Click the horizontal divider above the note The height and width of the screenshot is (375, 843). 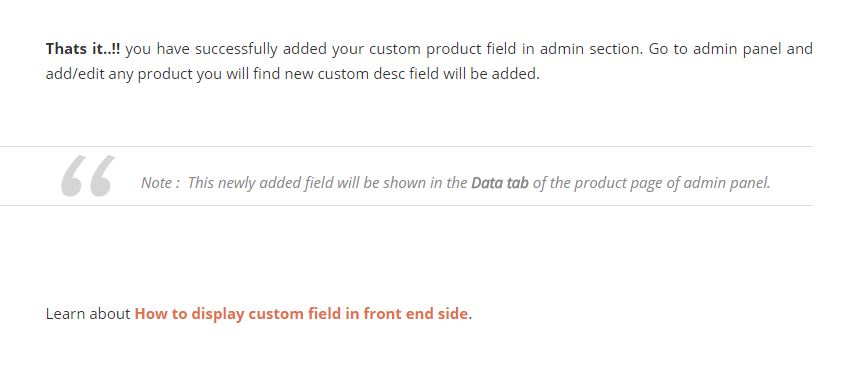tap(406, 146)
